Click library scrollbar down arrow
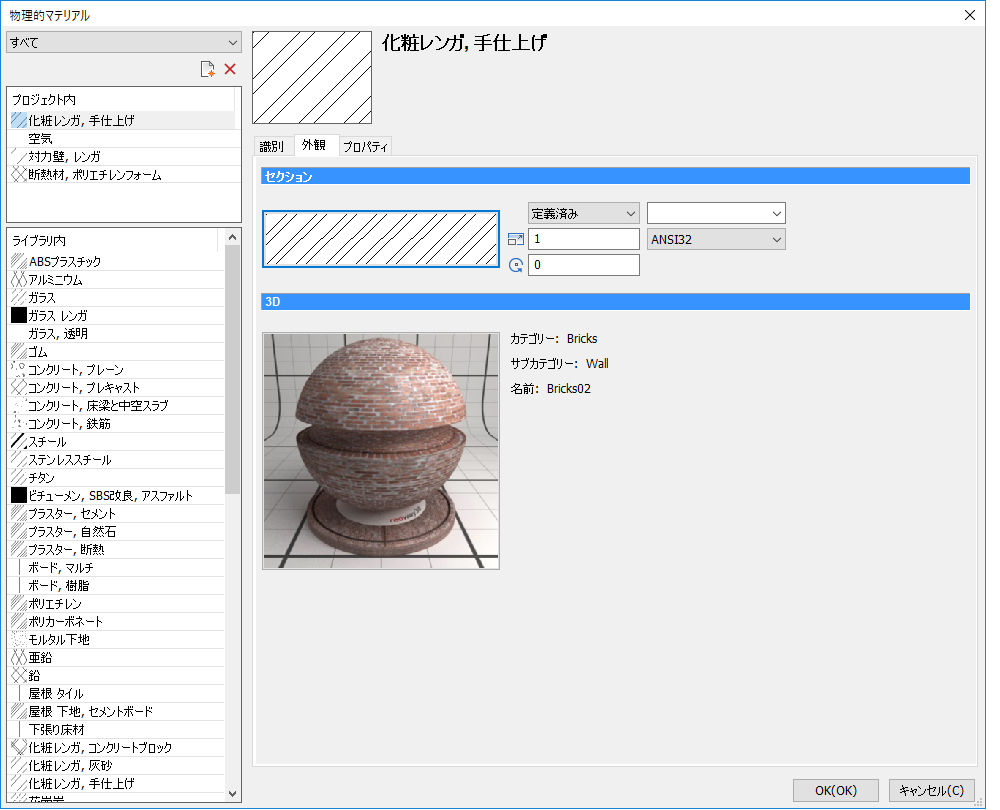The height and width of the screenshot is (810, 1000). [232, 793]
